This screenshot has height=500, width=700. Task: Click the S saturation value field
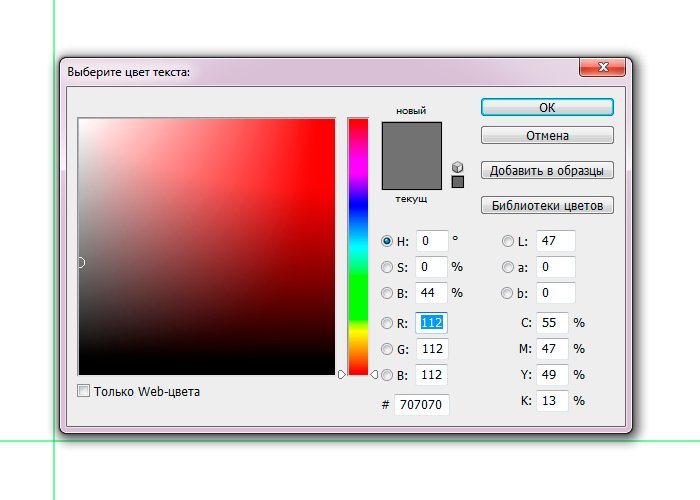tap(431, 267)
